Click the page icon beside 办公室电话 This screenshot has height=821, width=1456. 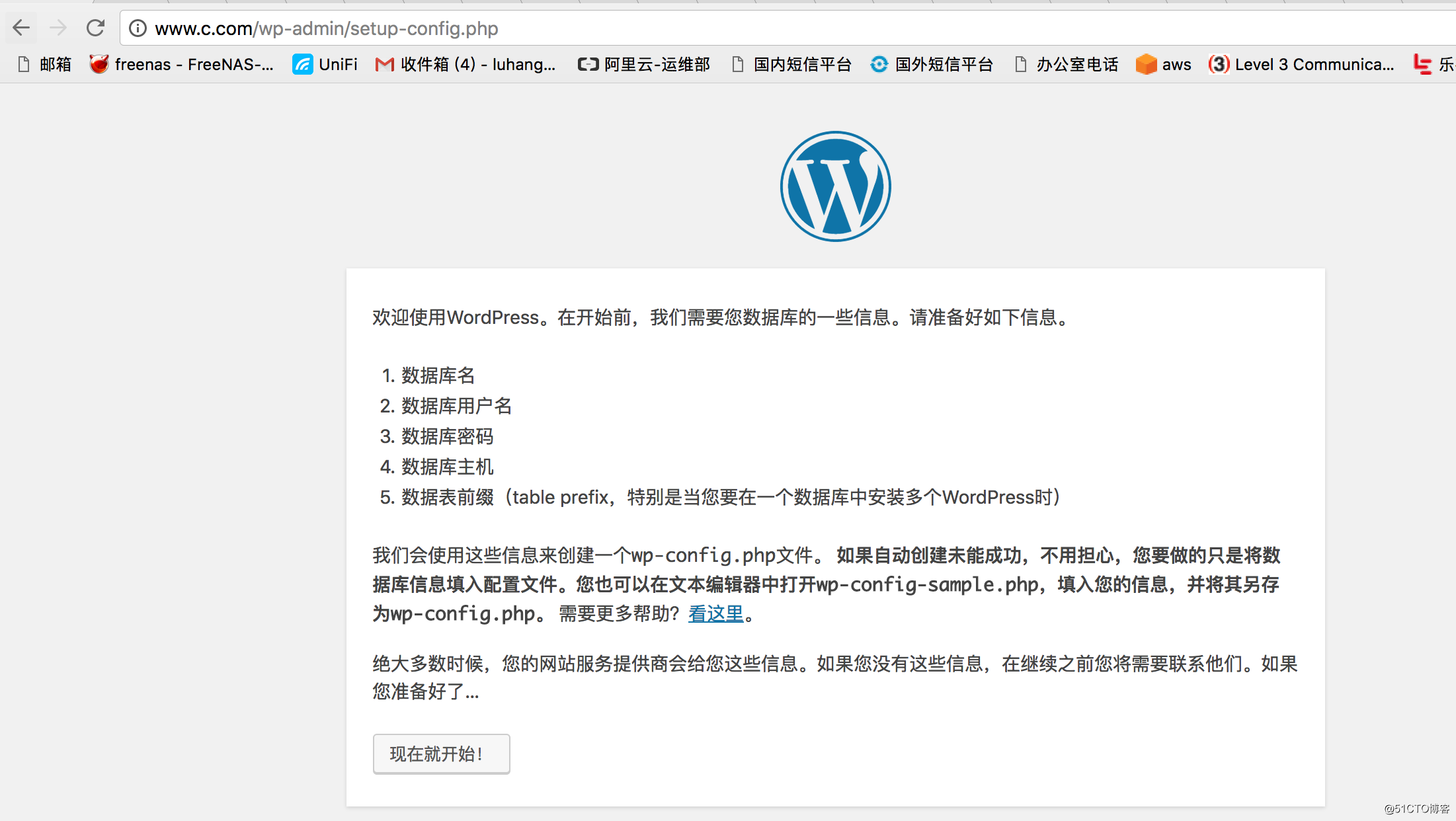click(1021, 64)
